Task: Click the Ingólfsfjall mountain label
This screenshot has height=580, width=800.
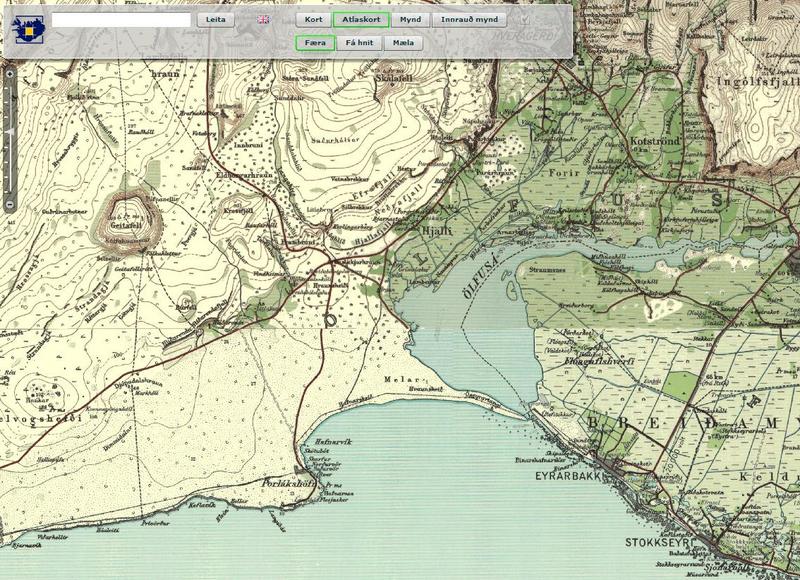Action: 758,82
